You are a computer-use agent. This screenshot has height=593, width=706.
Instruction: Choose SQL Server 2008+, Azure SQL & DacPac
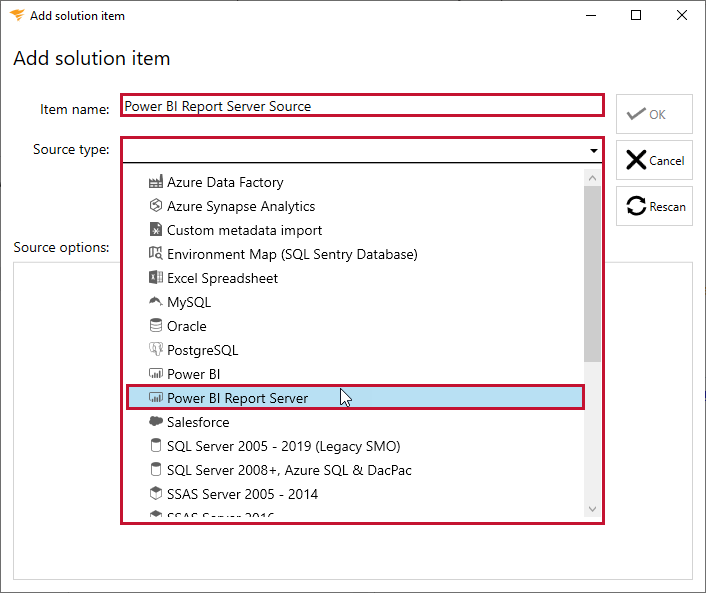tap(355, 470)
